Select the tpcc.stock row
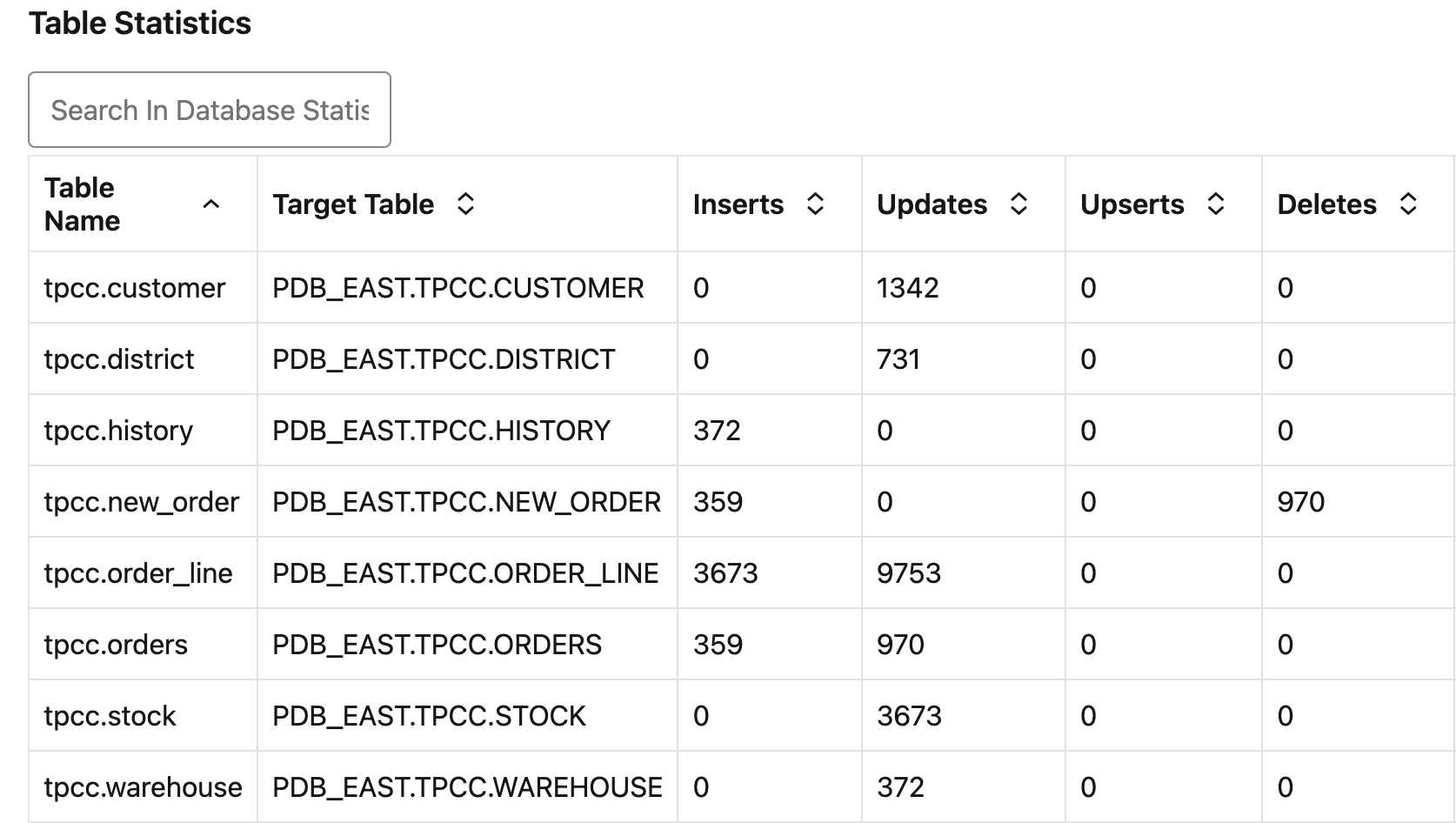1456x823 pixels. coord(110,716)
